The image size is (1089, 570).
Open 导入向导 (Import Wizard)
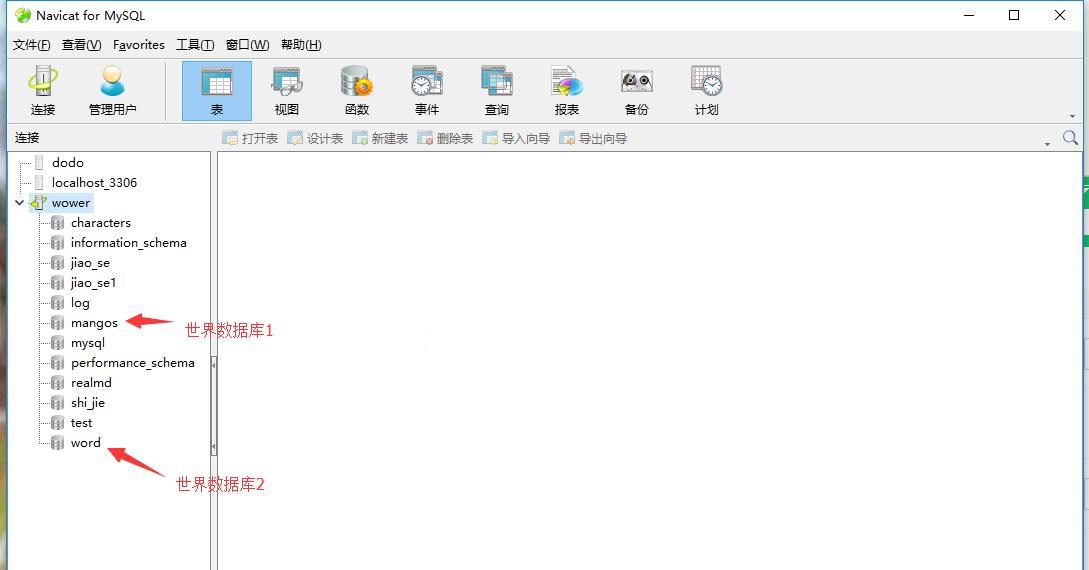click(x=516, y=138)
